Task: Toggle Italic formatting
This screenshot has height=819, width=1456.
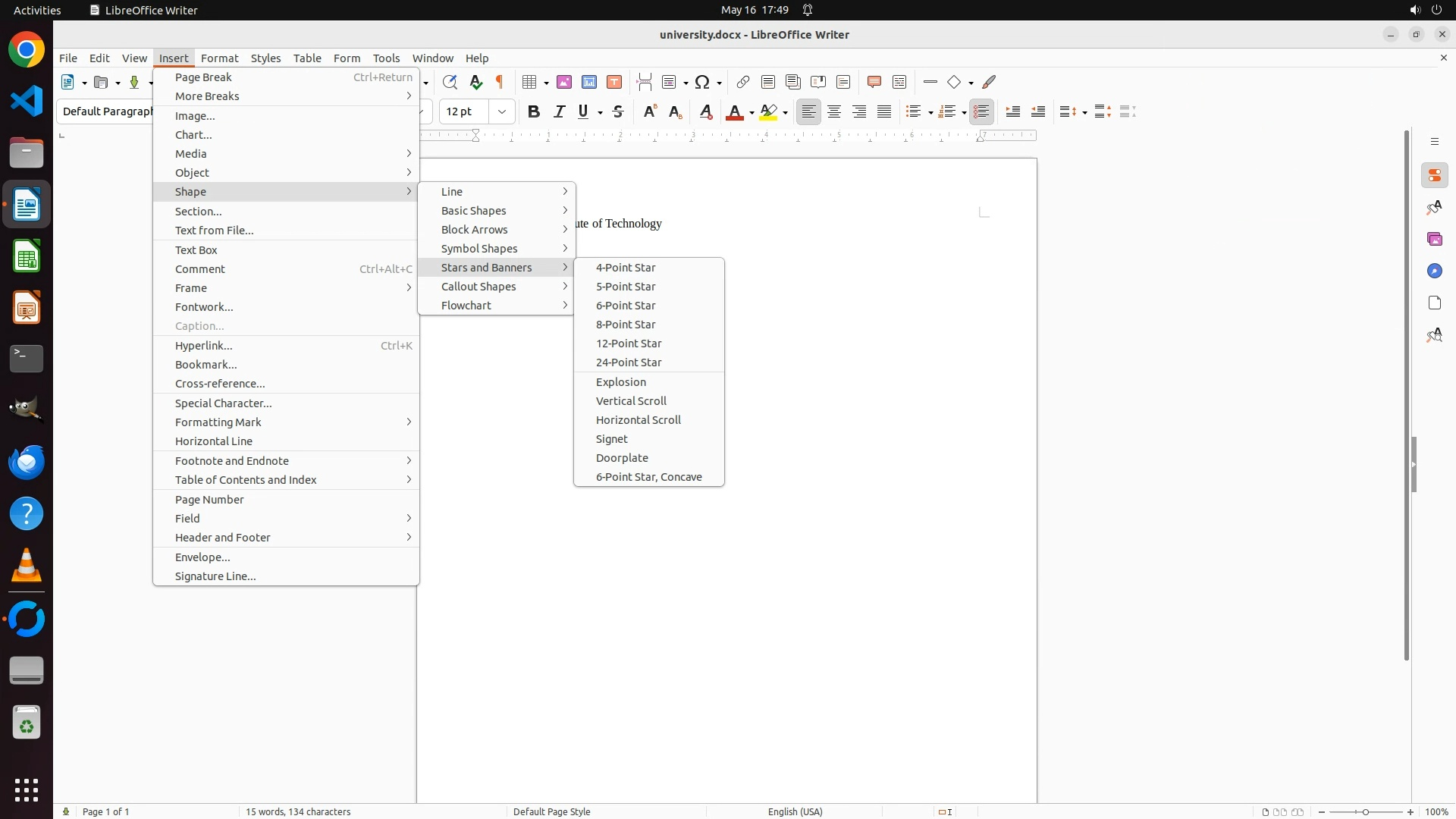Action: pyautogui.click(x=560, y=112)
